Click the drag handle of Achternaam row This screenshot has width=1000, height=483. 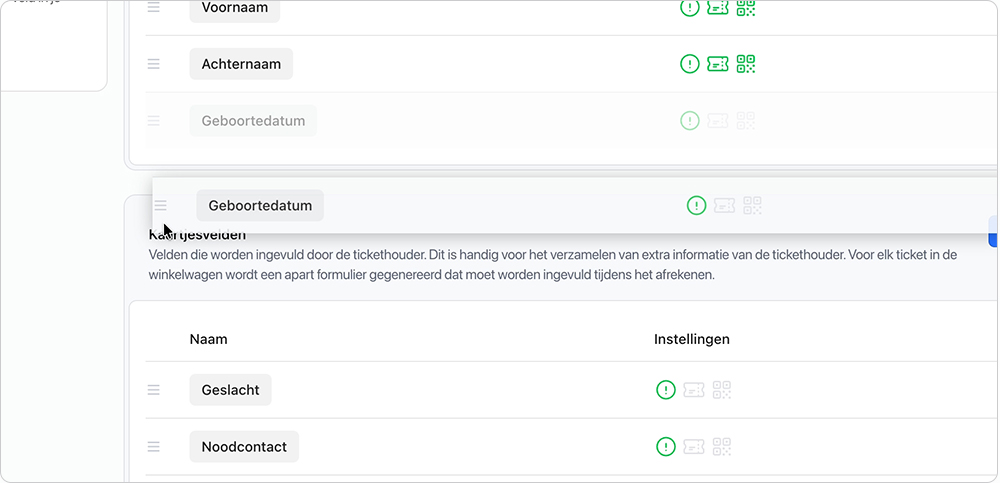(154, 64)
